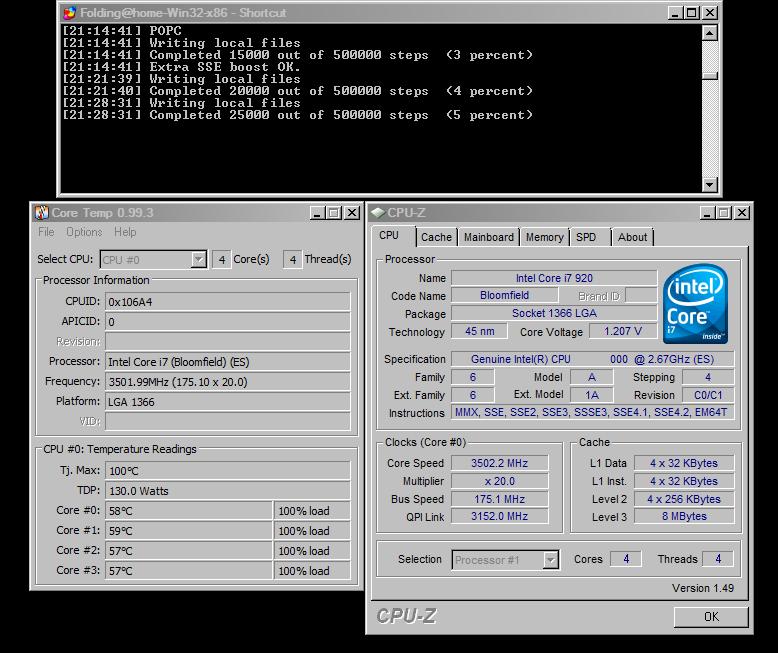Image resolution: width=778 pixels, height=653 pixels.
Task: Click the Frequency value 3501.99MHz
Action: 228,382
